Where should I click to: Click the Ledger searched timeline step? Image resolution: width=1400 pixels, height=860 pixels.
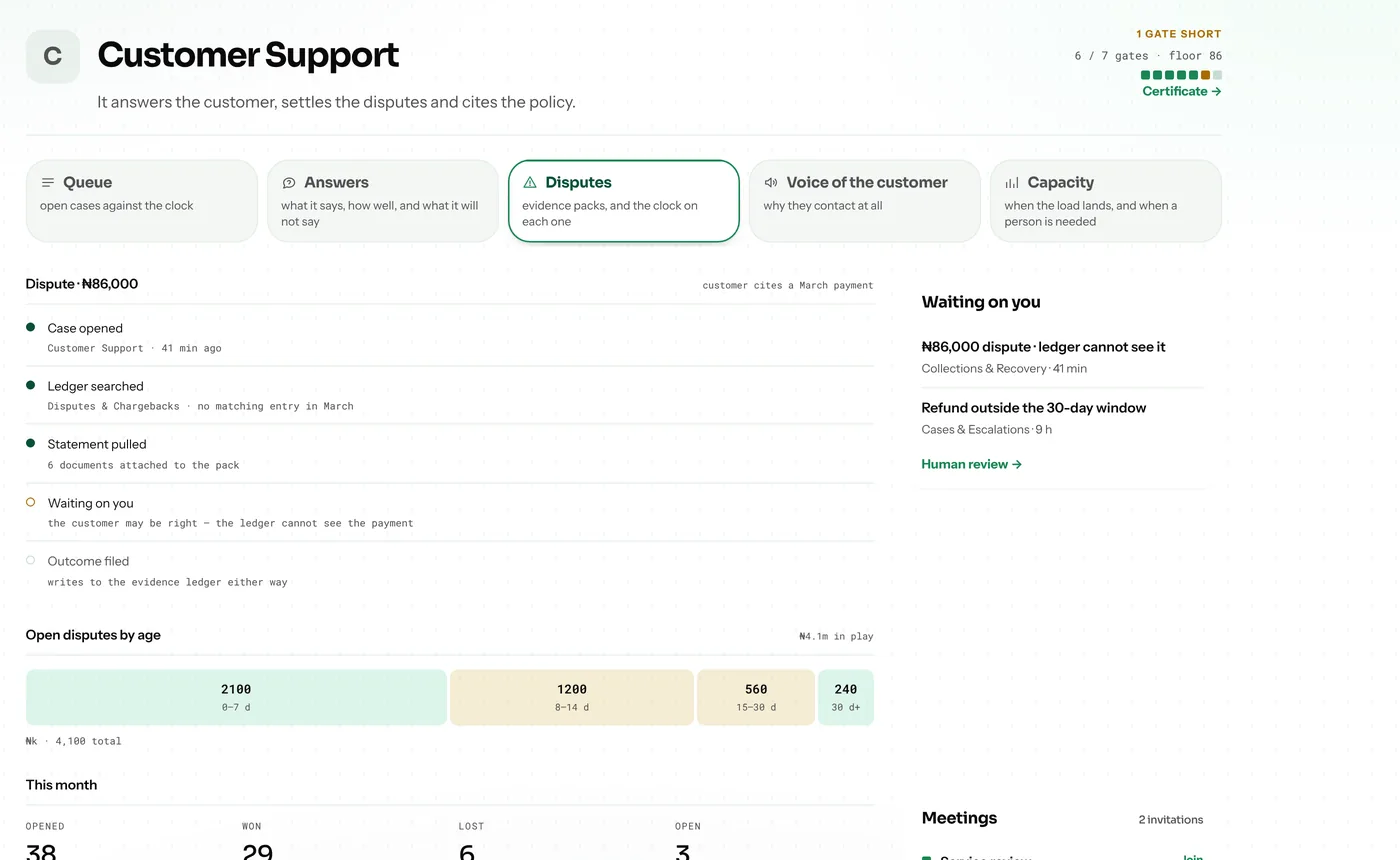tap(450, 395)
